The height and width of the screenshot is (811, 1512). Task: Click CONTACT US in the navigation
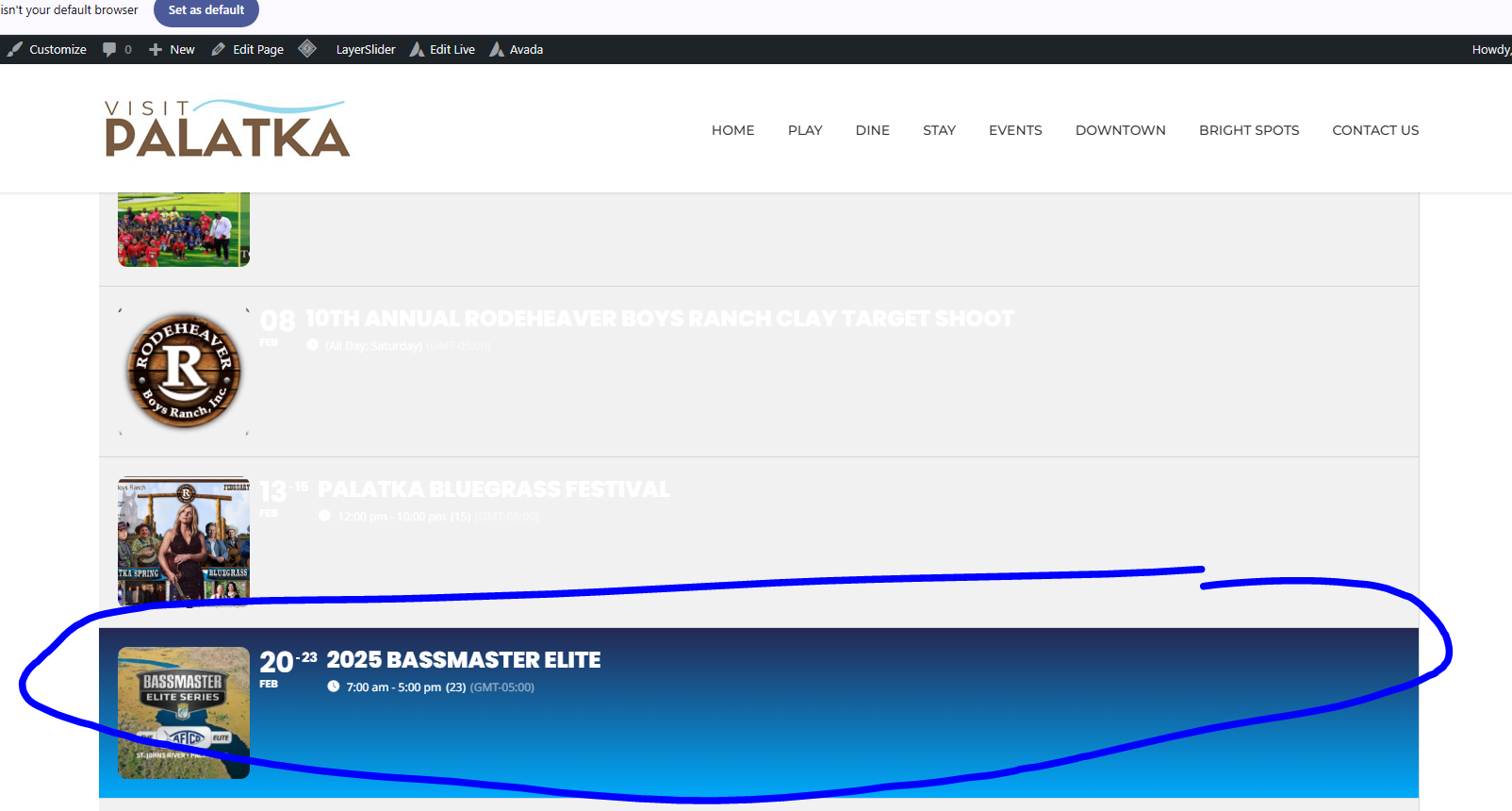pyautogui.click(x=1375, y=130)
